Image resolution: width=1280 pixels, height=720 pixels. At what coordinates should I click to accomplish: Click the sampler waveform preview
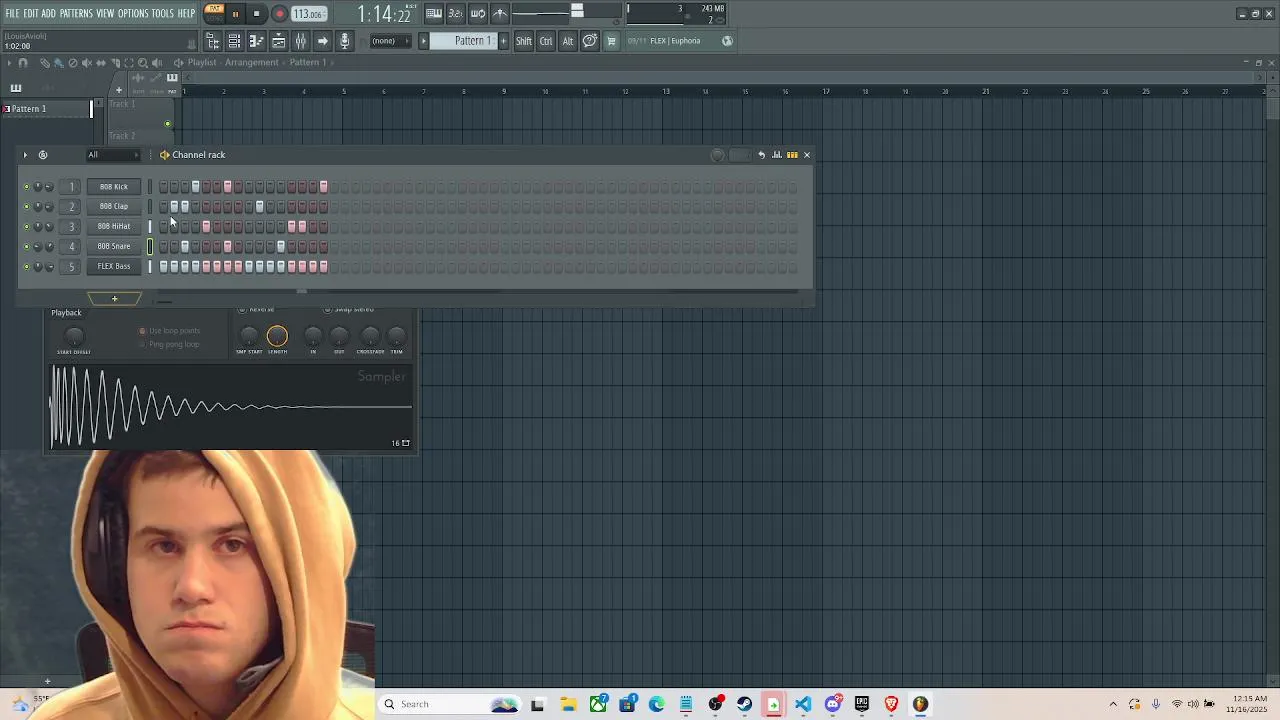[x=231, y=407]
